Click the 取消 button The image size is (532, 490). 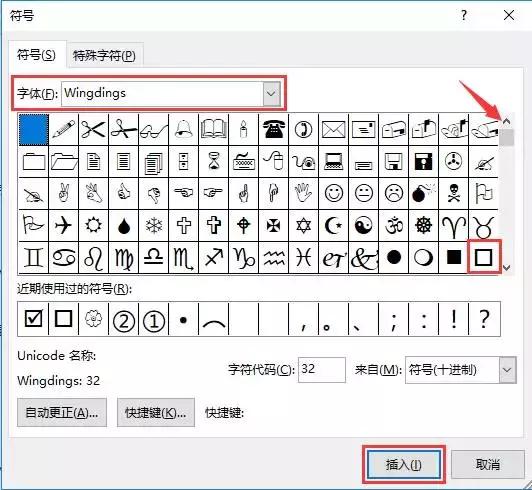point(488,465)
